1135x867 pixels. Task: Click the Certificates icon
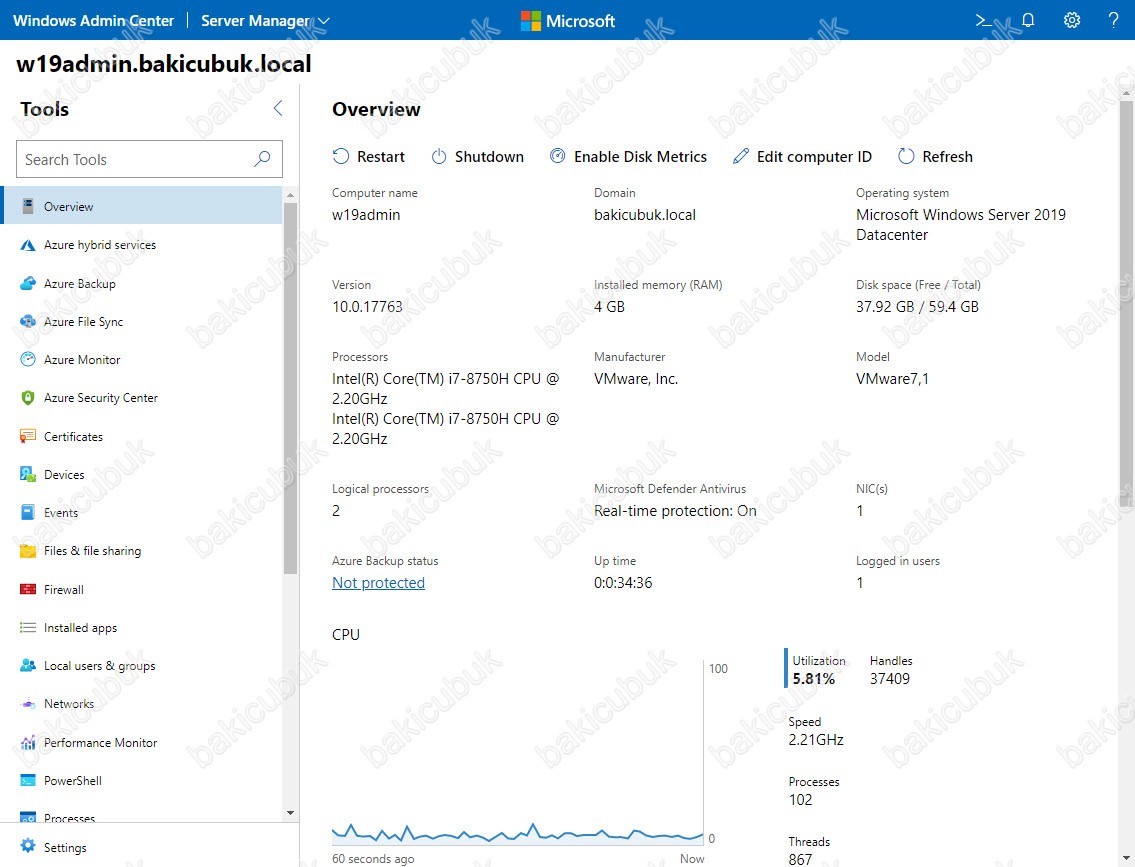[x=28, y=436]
